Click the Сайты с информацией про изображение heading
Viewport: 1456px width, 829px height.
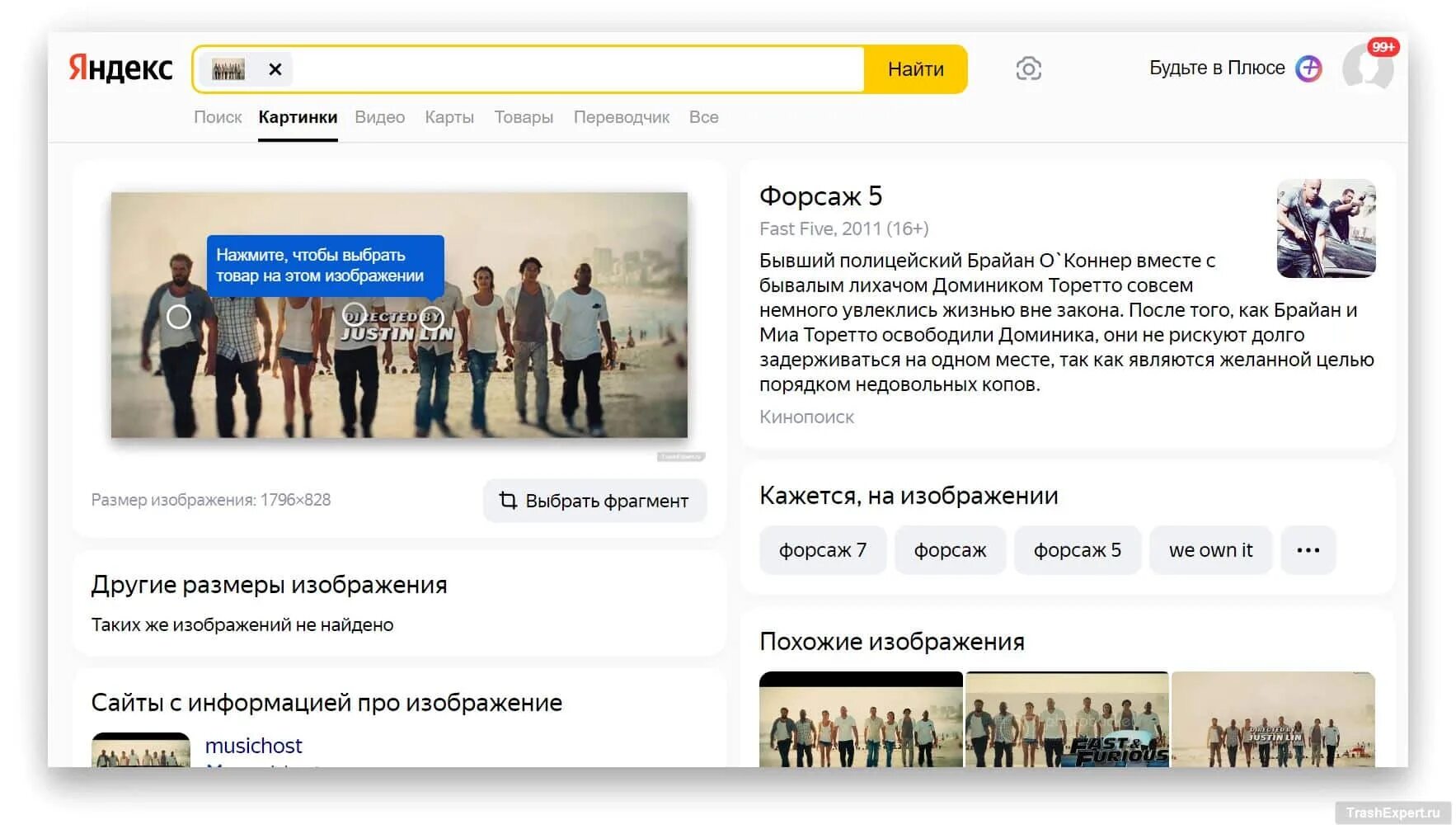[x=326, y=703]
